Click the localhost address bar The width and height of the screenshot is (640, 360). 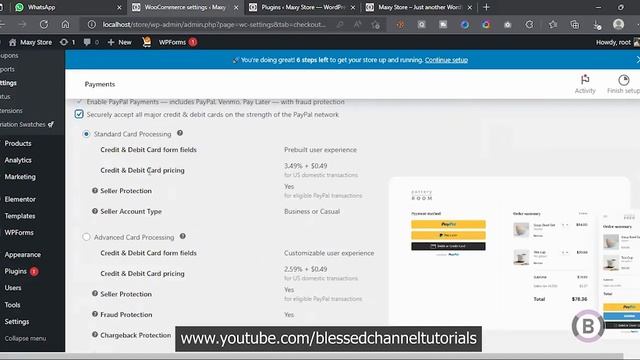(214, 24)
